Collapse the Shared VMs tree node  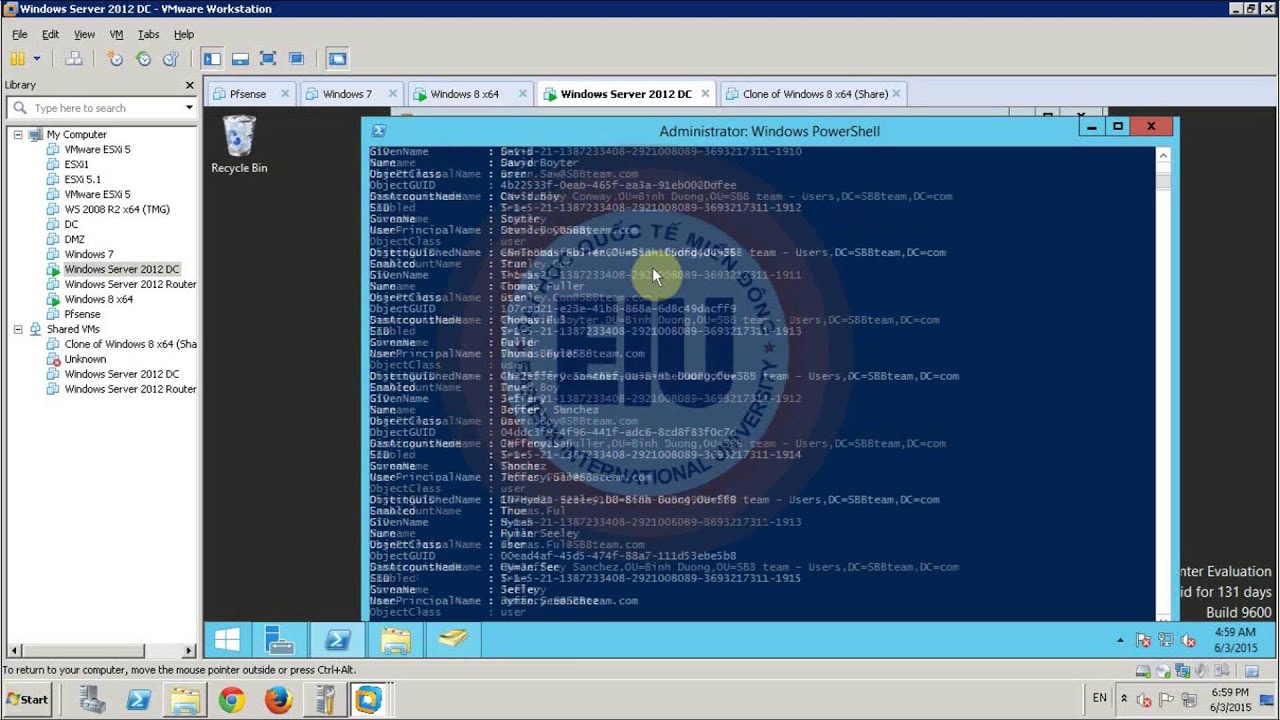pyautogui.click(x=17, y=329)
